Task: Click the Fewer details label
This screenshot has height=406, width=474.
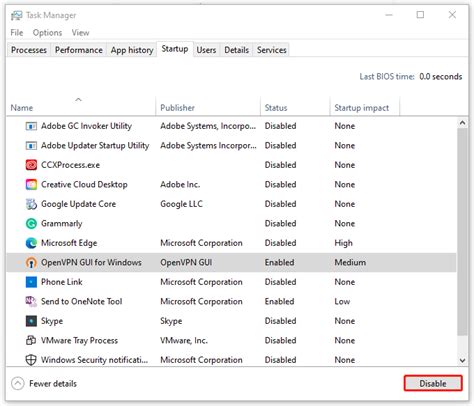Action: (53, 384)
